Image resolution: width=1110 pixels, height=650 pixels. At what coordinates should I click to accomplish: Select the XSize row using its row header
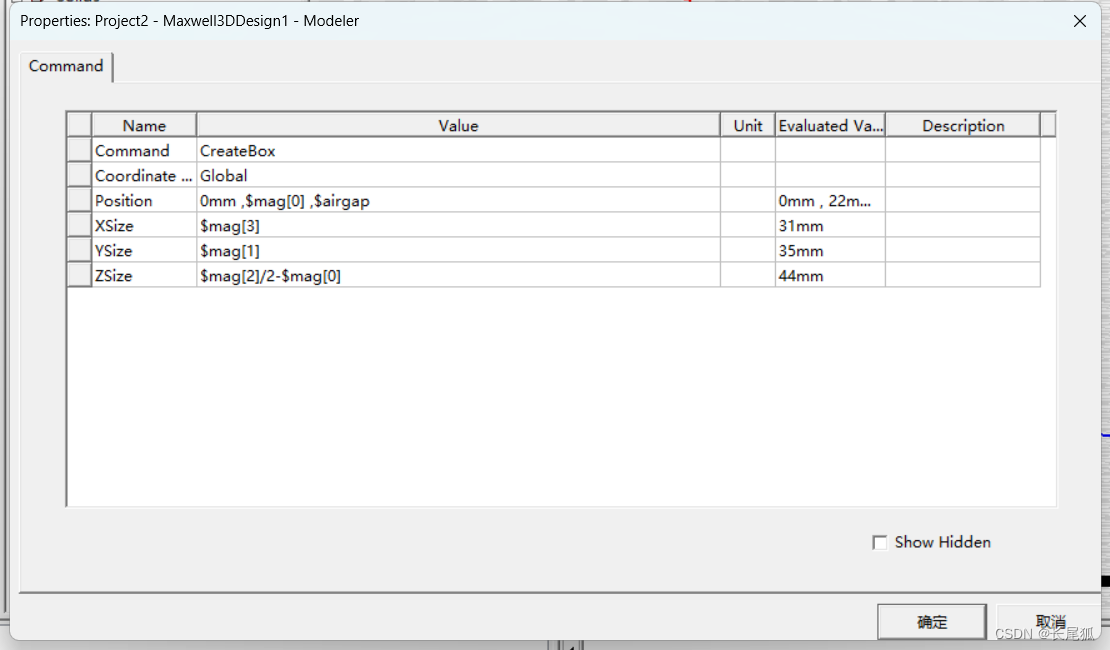tap(79, 226)
